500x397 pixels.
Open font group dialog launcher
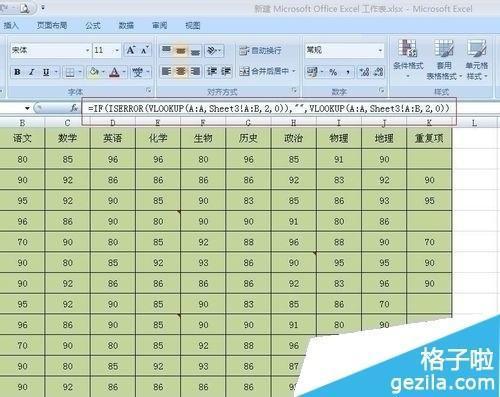click(x=149, y=91)
